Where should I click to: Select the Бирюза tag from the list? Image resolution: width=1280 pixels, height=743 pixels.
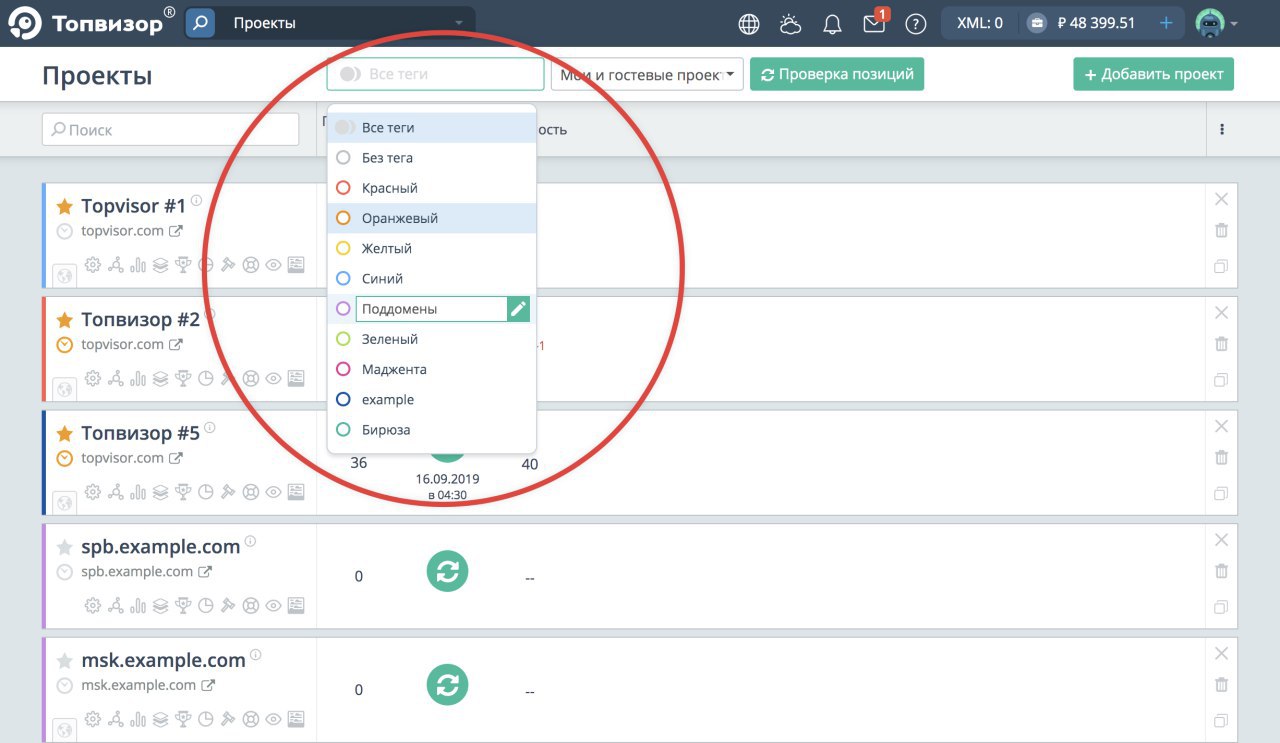point(432,430)
